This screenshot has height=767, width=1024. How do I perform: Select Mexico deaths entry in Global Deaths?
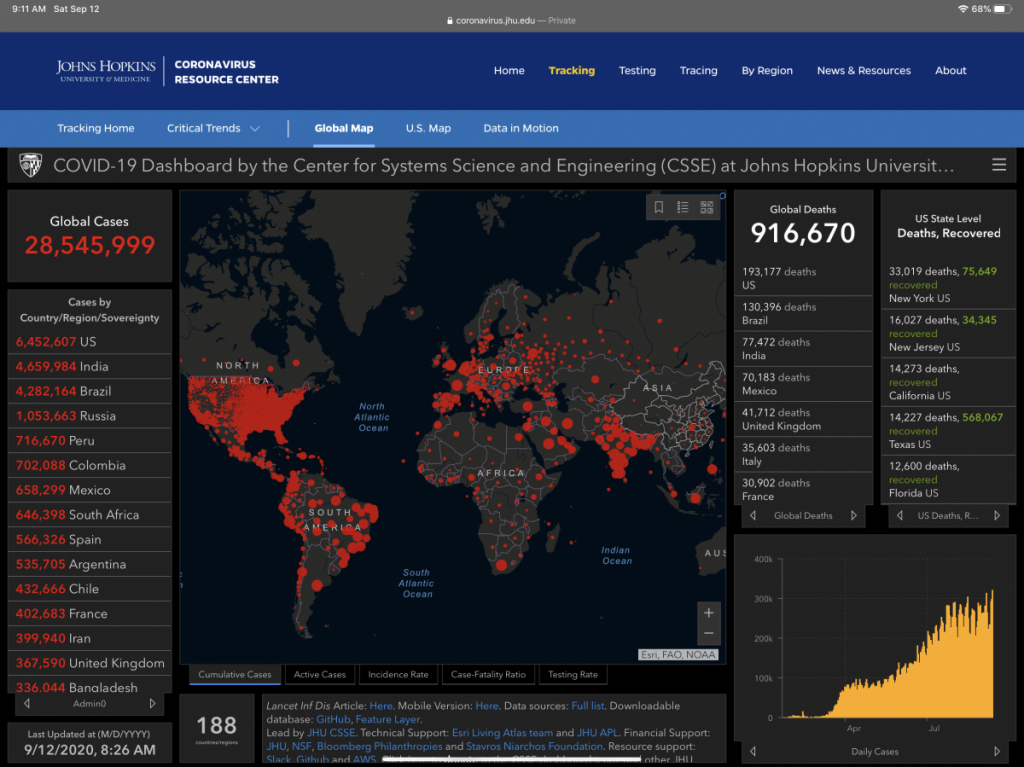[x=803, y=384]
